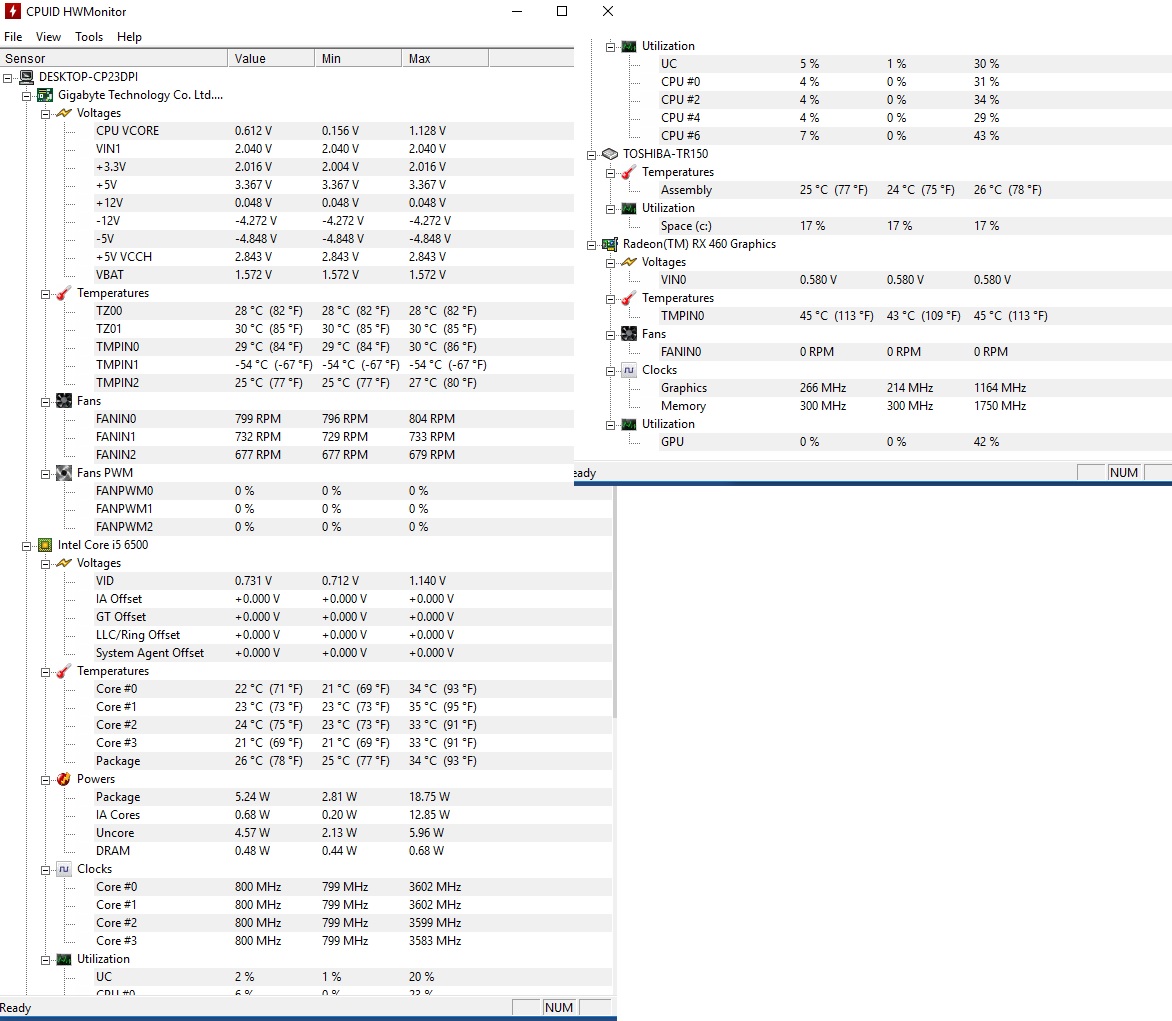Click the Ready status text at bottom left
The width and height of the screenshot is (1172, 1021).
pos(16,1008)
